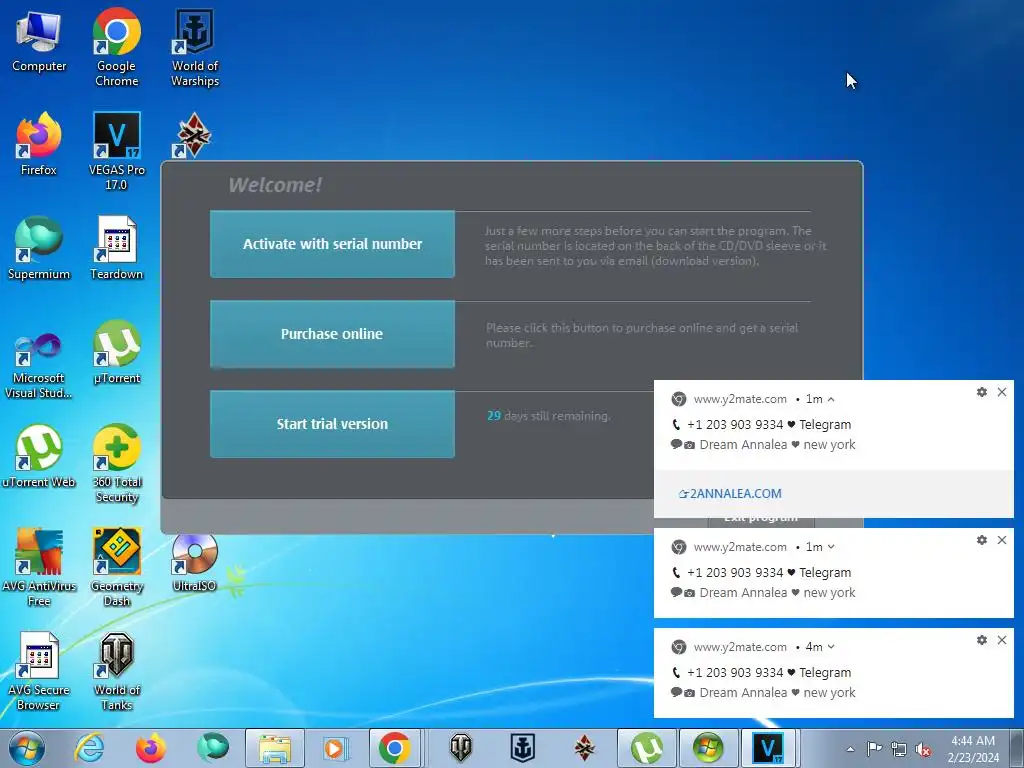Image resolution: width=1024 pixels, height=768 pixels.
Task: Select VEGAS Pro 17.0 desktop icon
Action: [116, 152]
